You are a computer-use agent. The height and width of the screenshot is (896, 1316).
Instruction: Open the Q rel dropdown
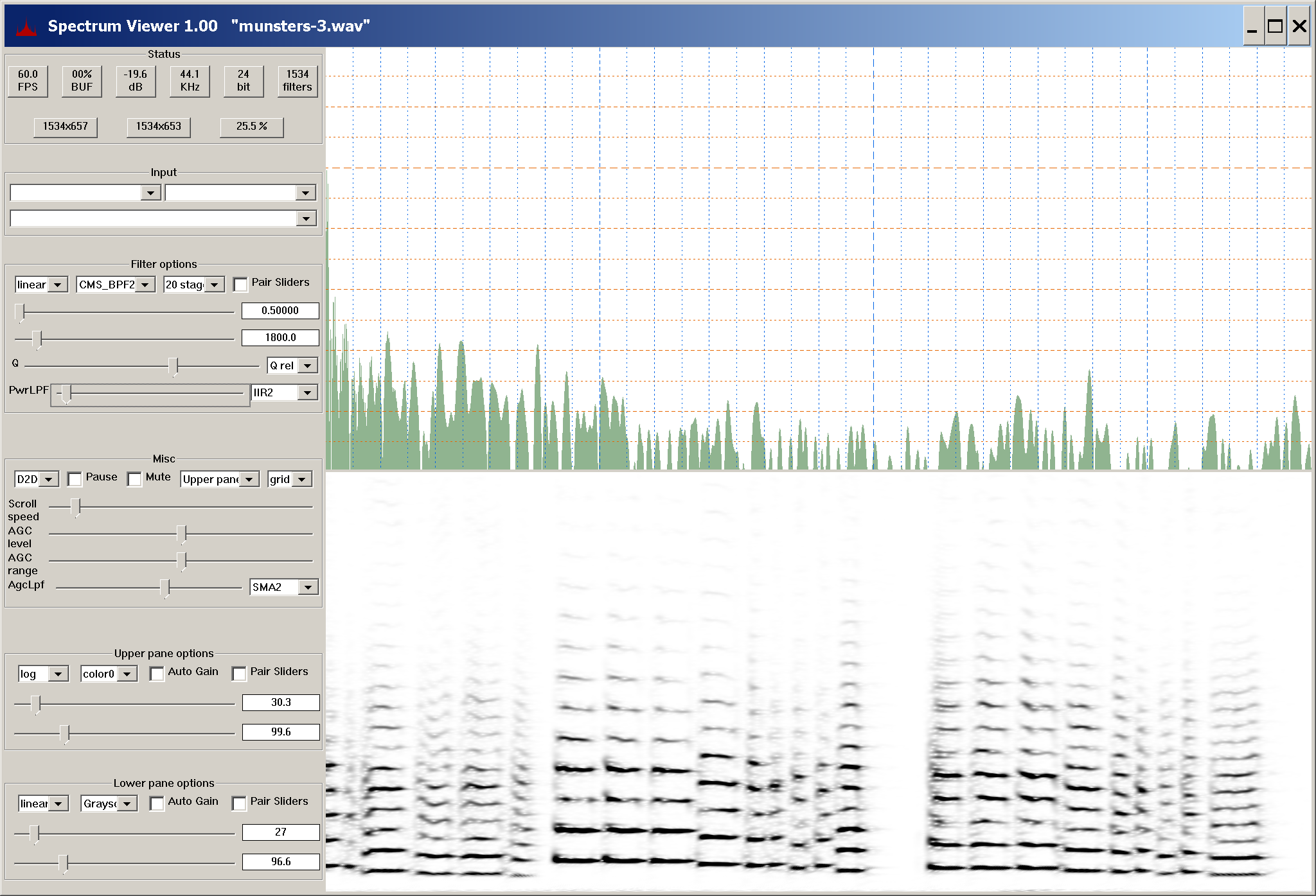[292, 365]
